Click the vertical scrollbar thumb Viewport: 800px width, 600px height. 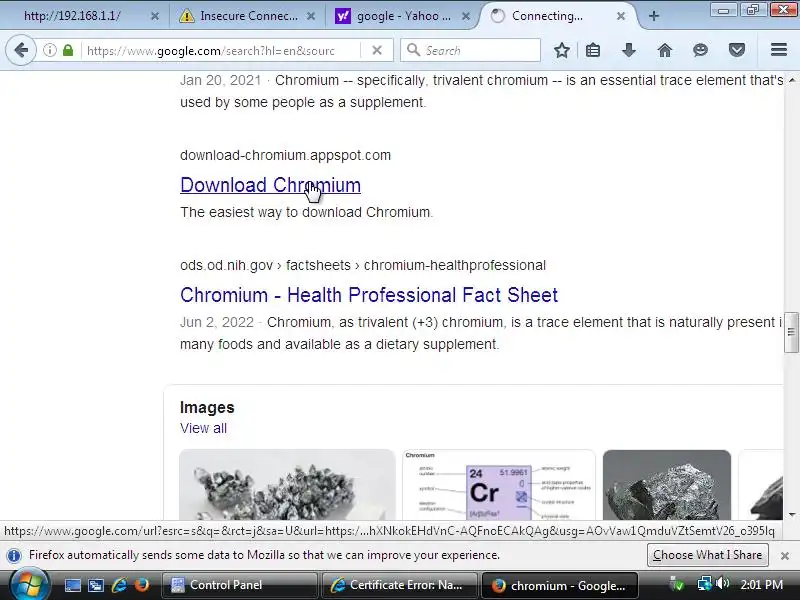[791, 332]
